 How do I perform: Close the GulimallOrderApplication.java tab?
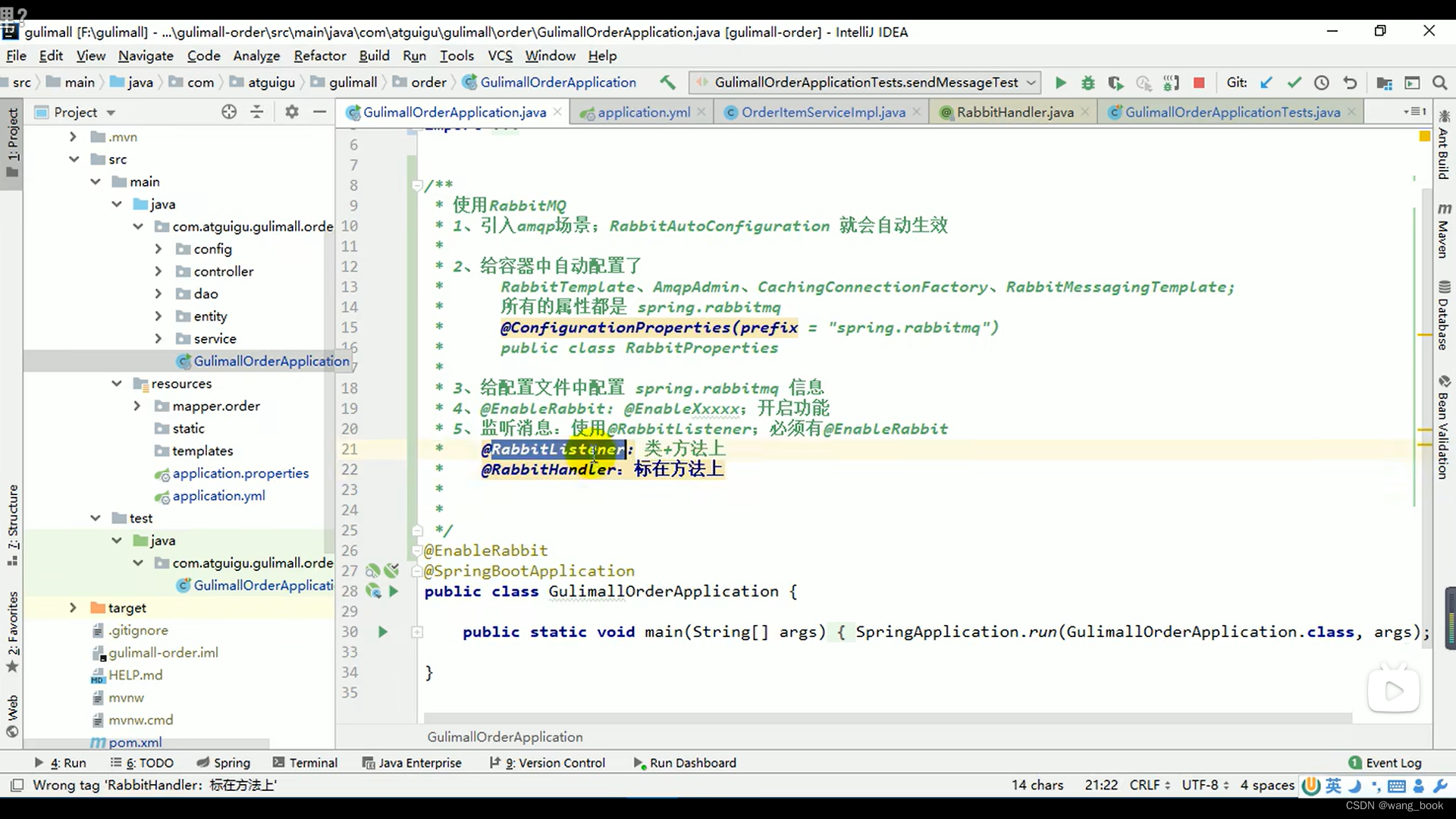pyautogui.click(x=557, y=111)
